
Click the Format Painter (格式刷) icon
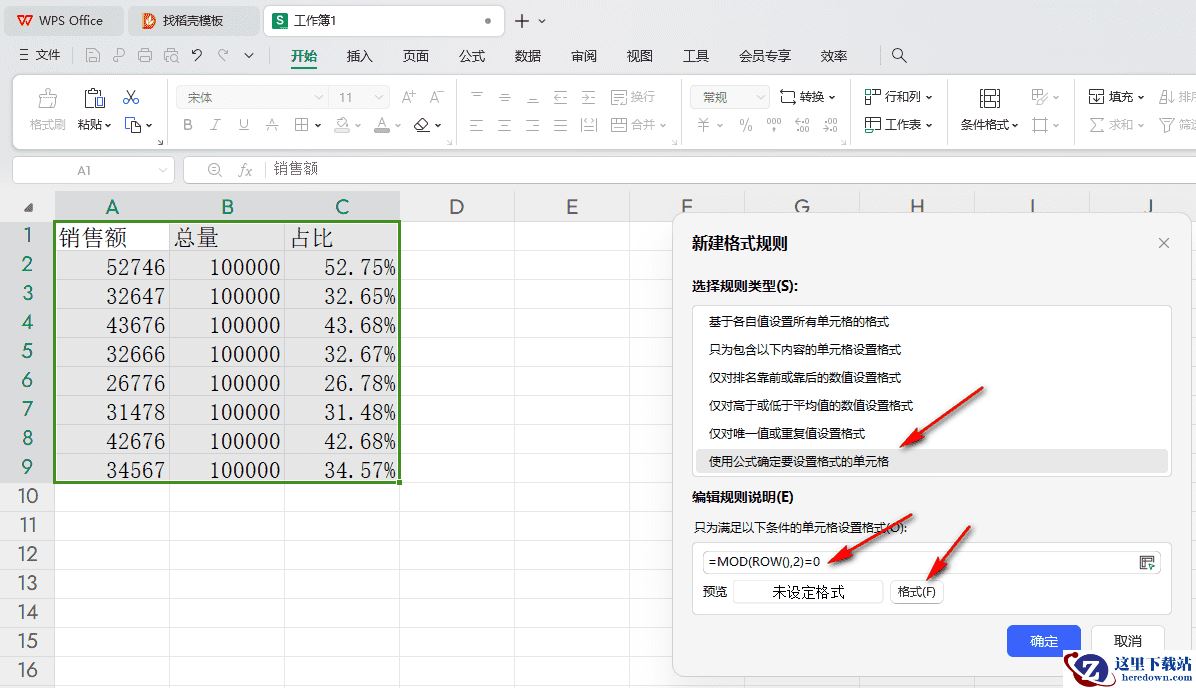click(x=47, y=98)
